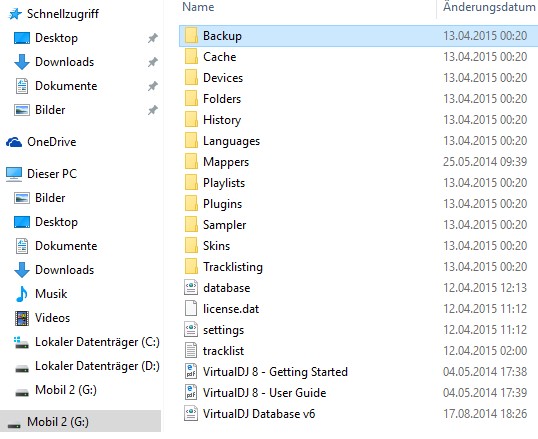
Task: Select the settings file entry
Action: [223, 330]
